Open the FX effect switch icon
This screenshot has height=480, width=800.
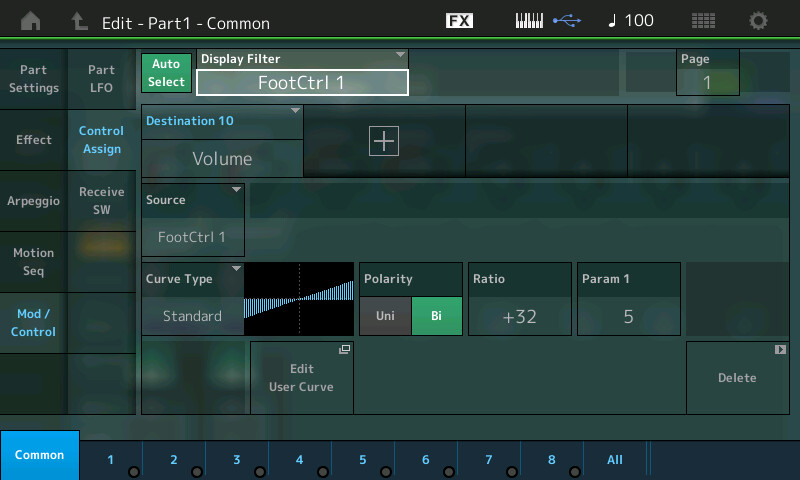[x=459, y=20]
